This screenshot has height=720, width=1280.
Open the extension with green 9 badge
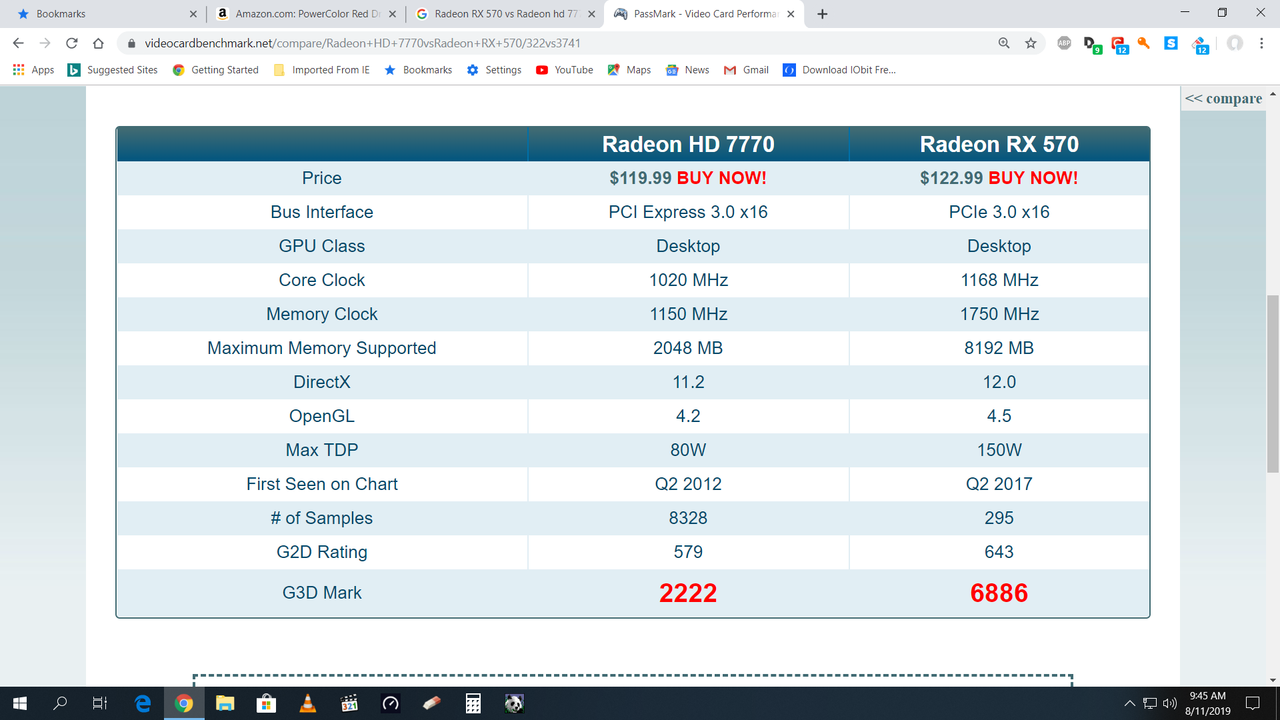[x=1092, y=44]
